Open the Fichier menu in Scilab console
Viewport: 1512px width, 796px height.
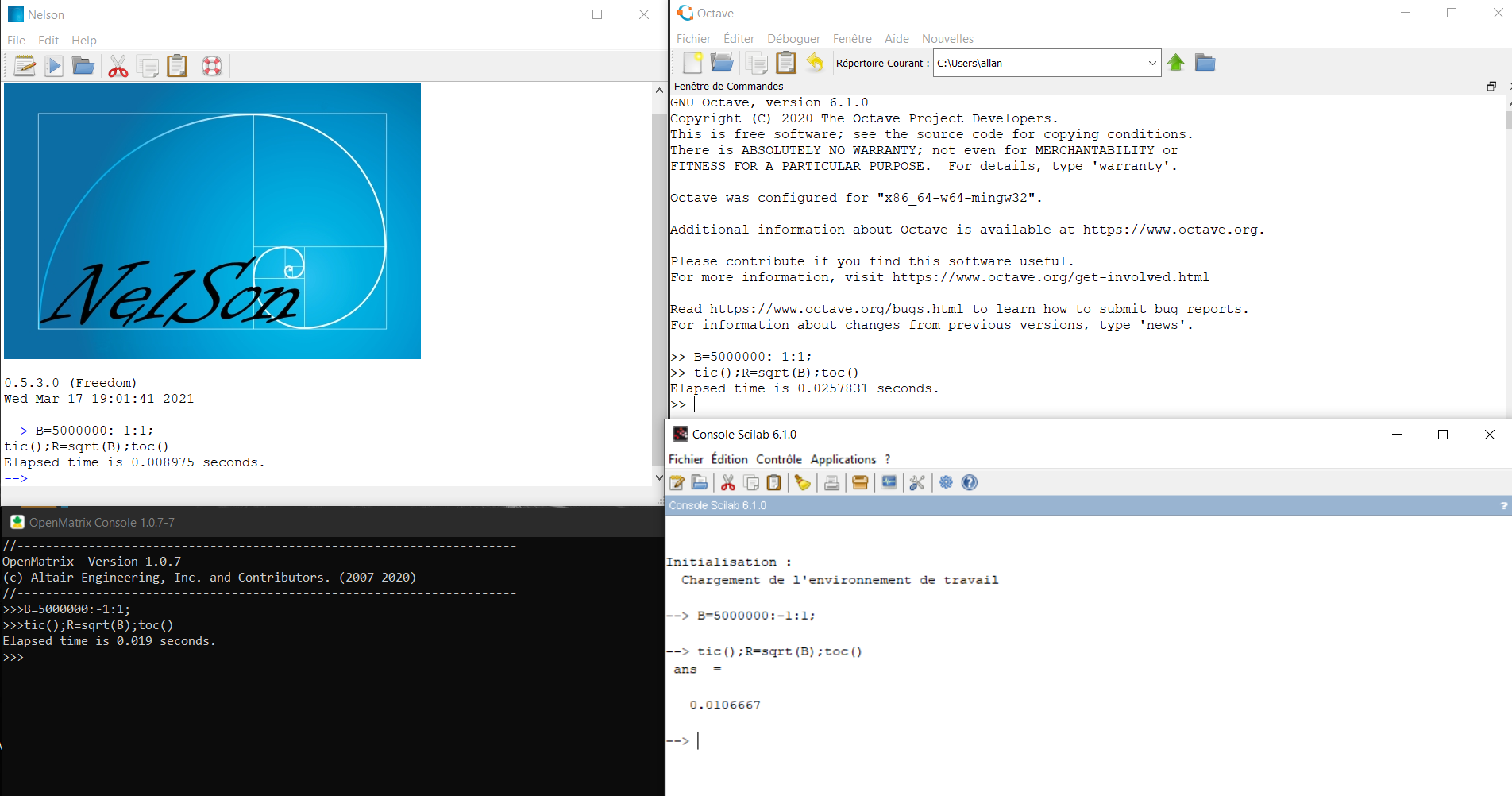pos(686,459)
